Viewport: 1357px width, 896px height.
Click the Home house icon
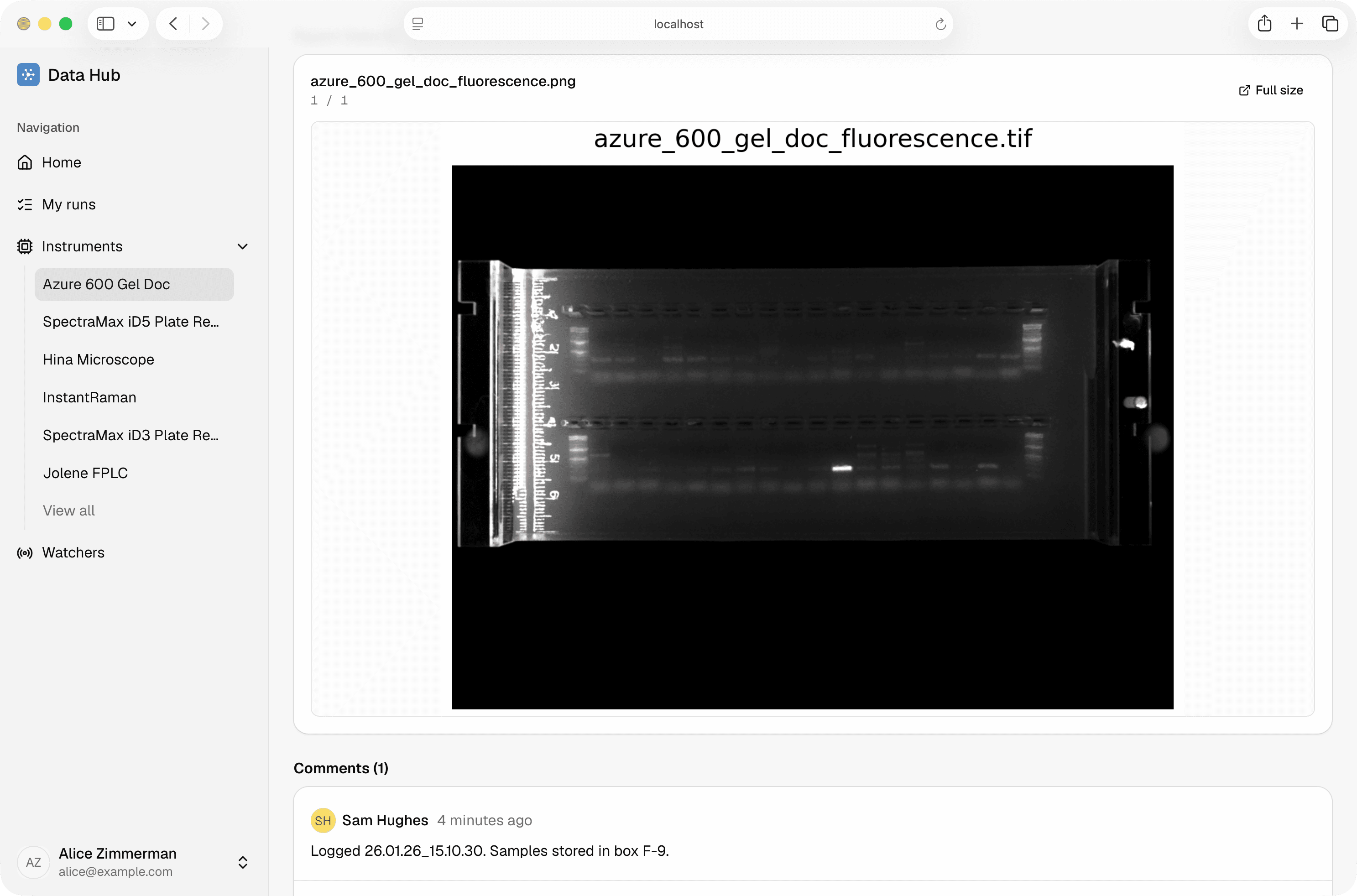point(25,162)
